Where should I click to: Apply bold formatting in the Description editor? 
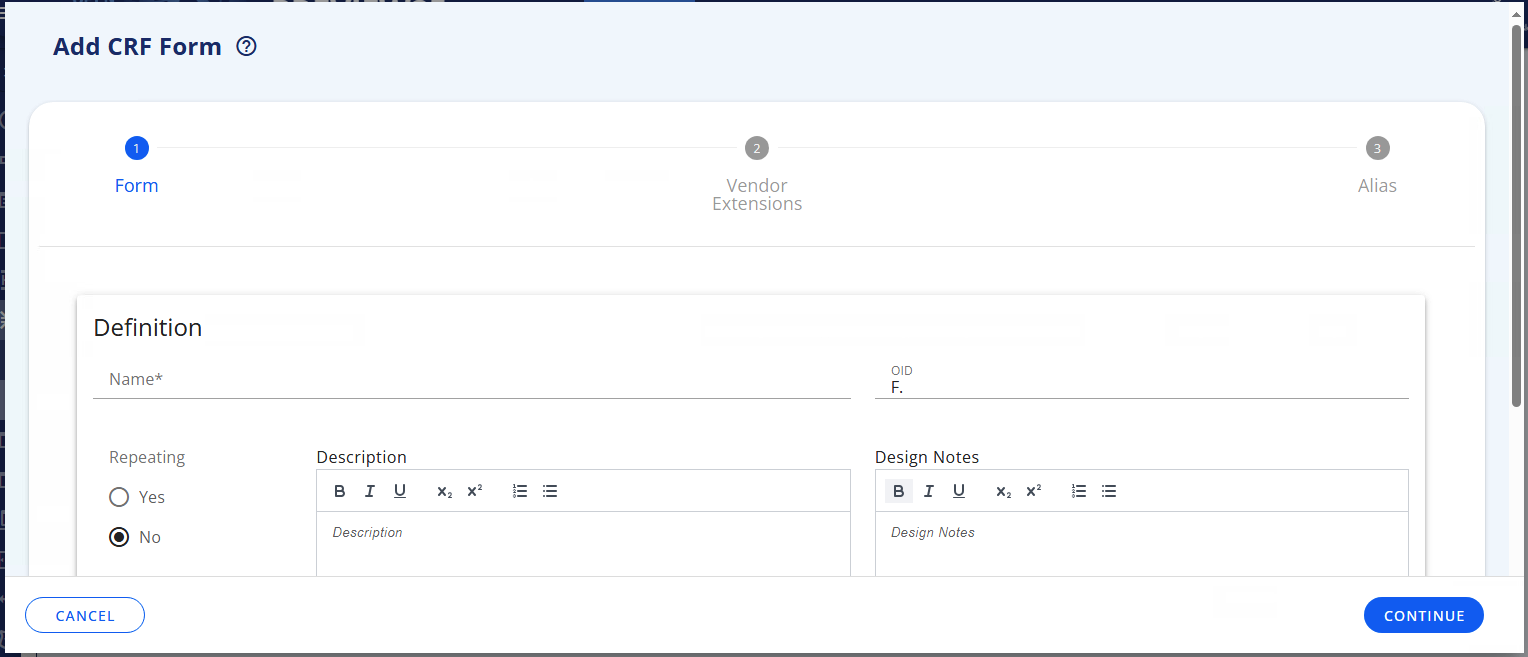click(339, 490)
